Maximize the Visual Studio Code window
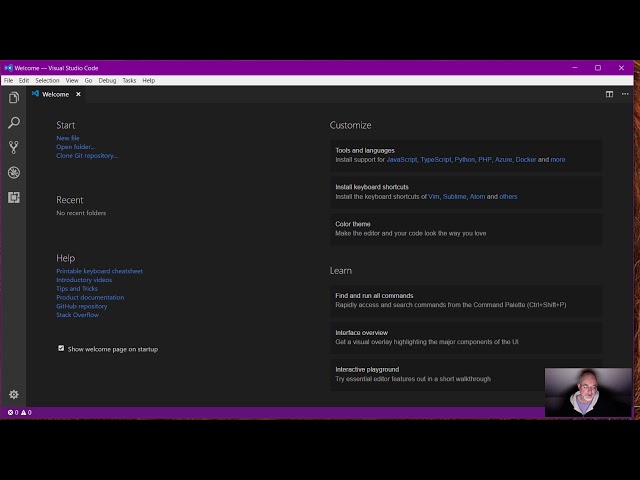This screenshot has height=480, width=640. point(598,68)
